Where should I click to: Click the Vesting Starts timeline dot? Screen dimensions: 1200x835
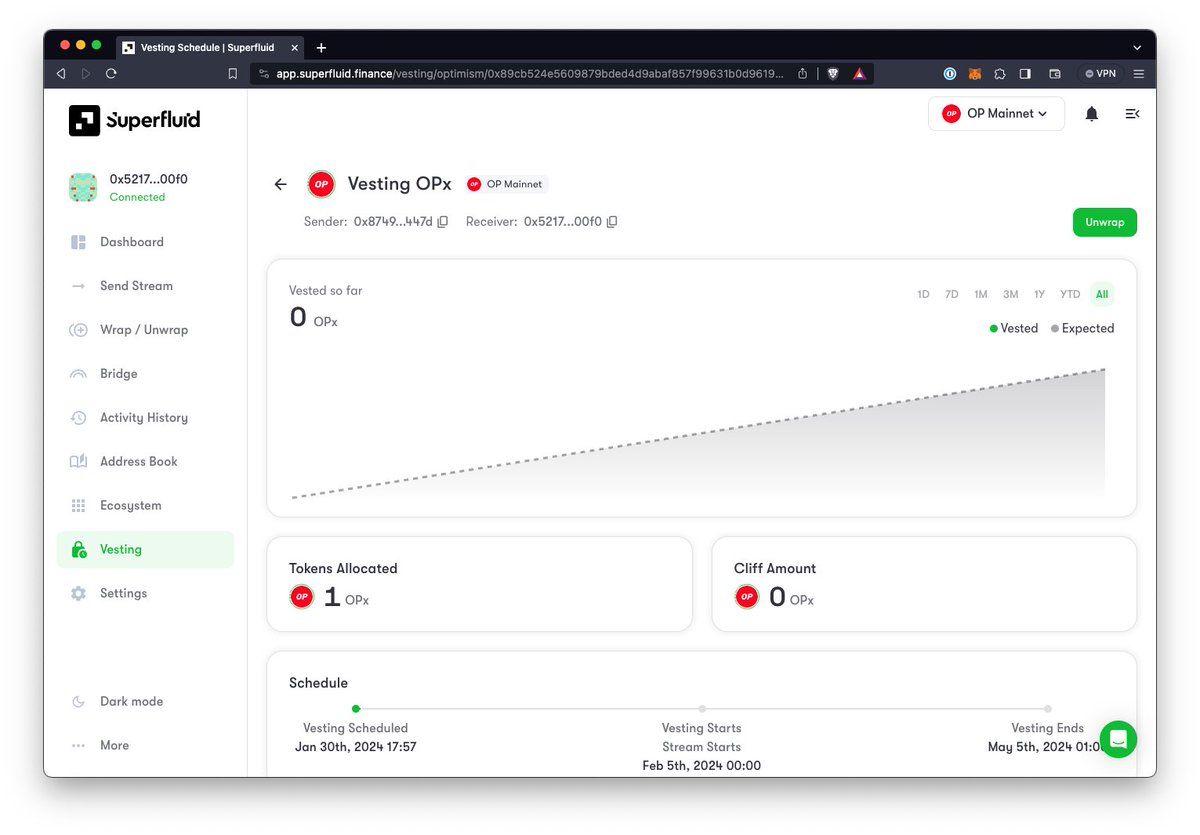[x=702, y=709]
